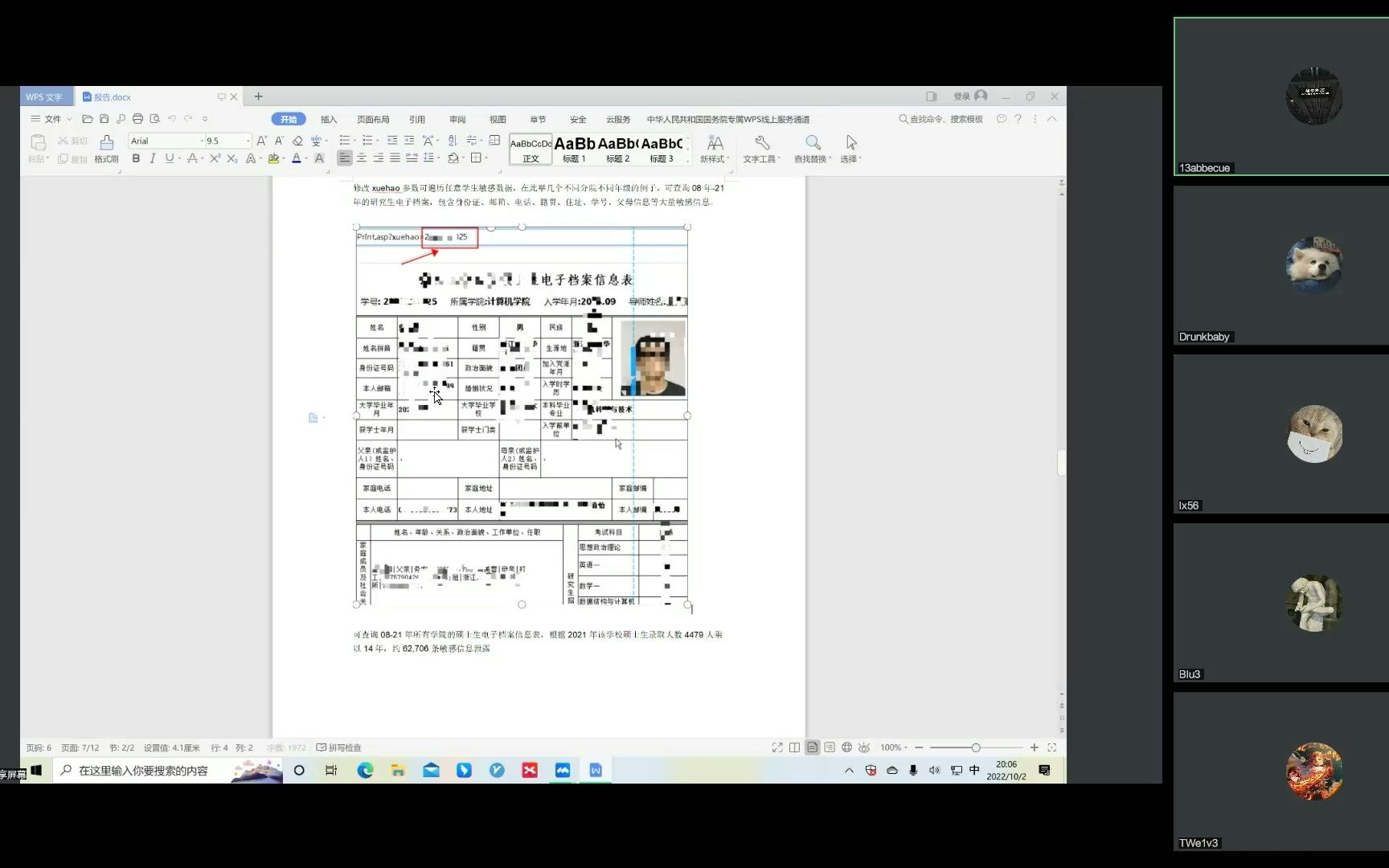The image size is (1389, 868).
Task: Expand the highlight color dropdown arrow
Action: pos(284,159)
